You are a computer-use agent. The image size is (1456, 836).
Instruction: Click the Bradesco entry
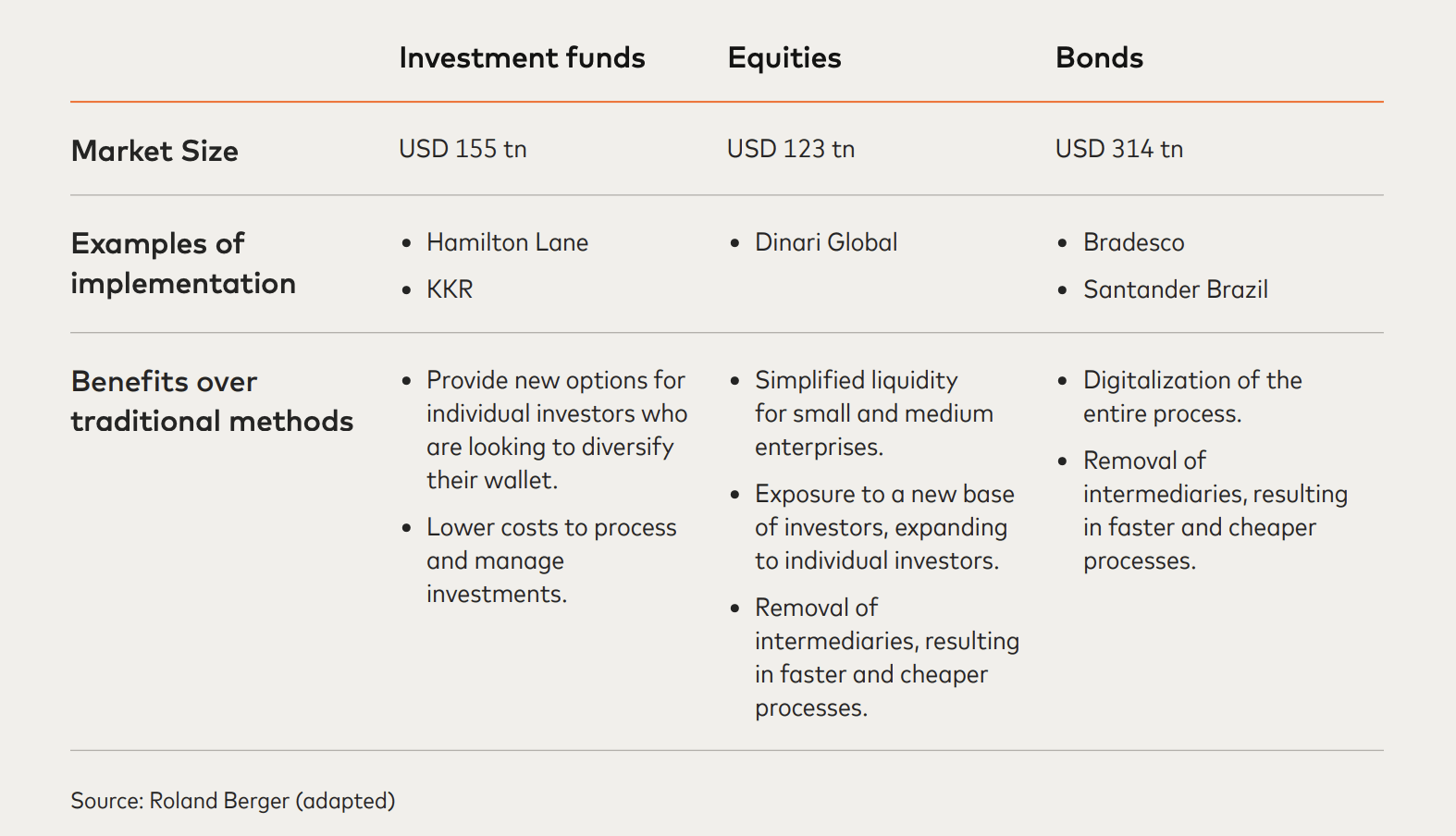1133,242
